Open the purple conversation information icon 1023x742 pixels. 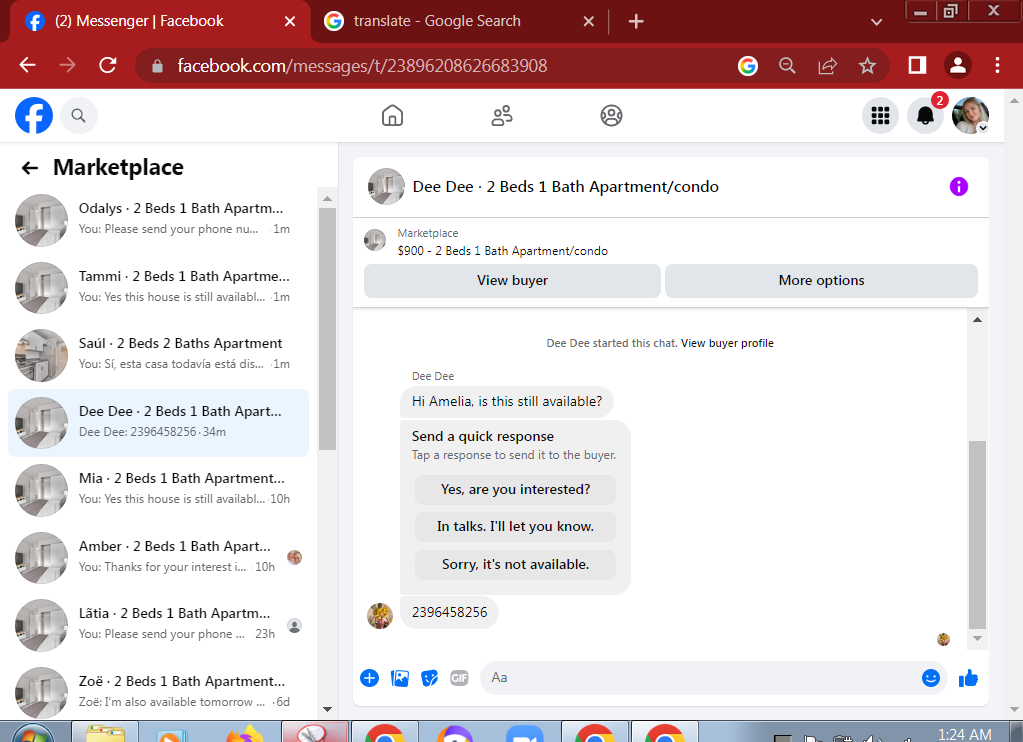pos(958,187)
